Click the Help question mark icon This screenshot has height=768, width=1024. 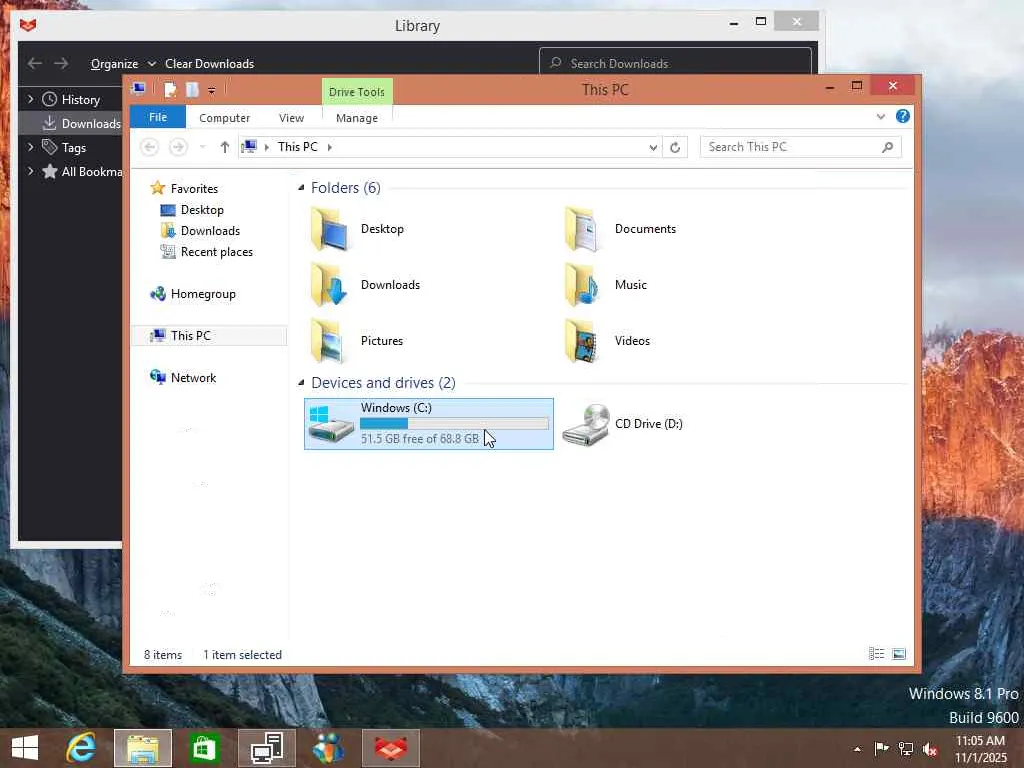pyautogui.click(x=903, y=116)
